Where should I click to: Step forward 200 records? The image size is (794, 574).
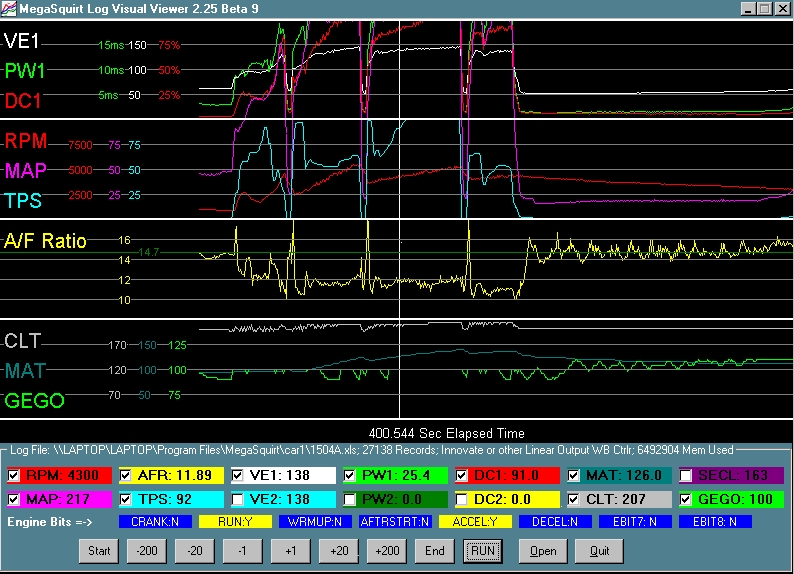click(387, 551)
